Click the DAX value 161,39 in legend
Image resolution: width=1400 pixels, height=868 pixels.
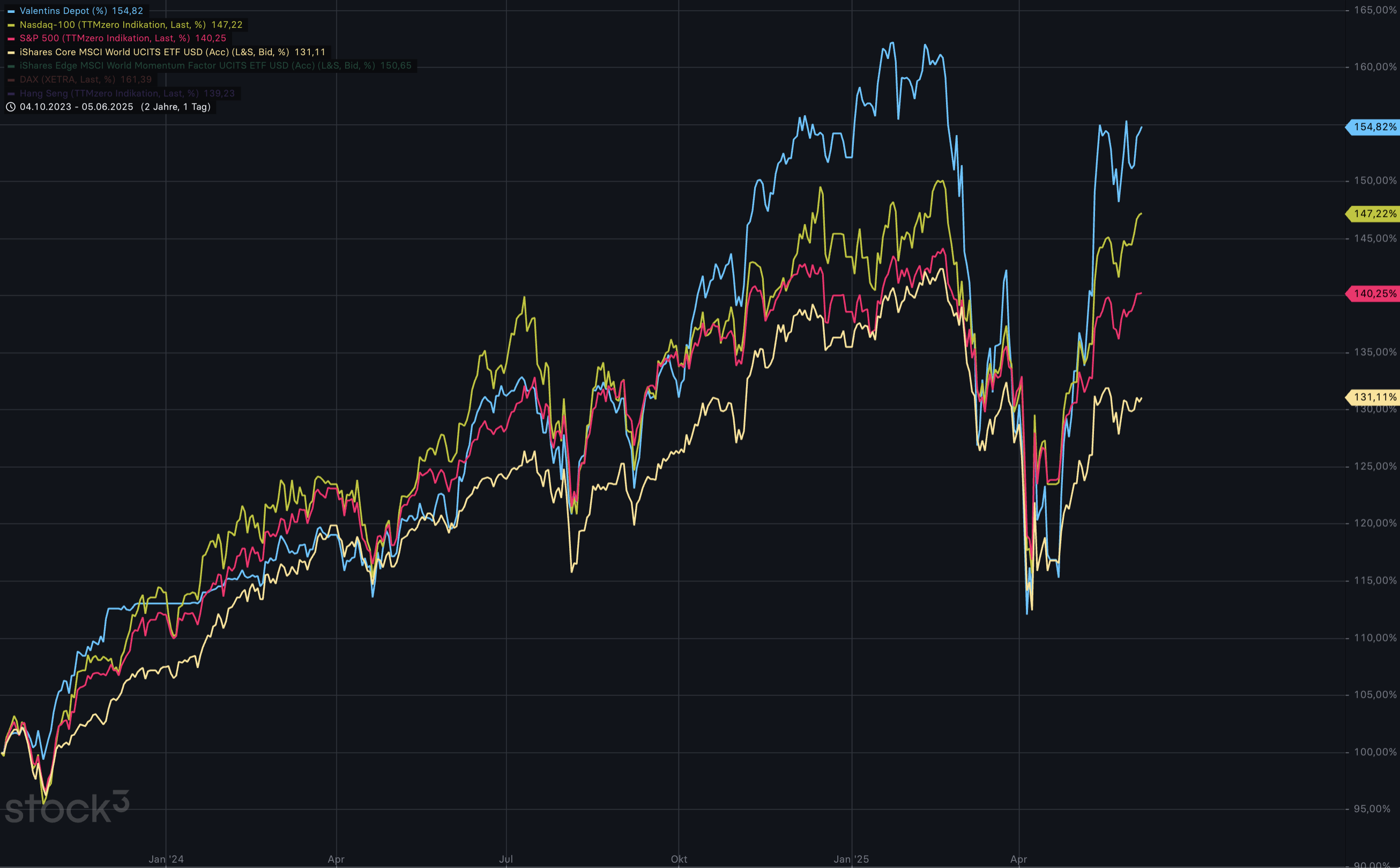point(136,79)
